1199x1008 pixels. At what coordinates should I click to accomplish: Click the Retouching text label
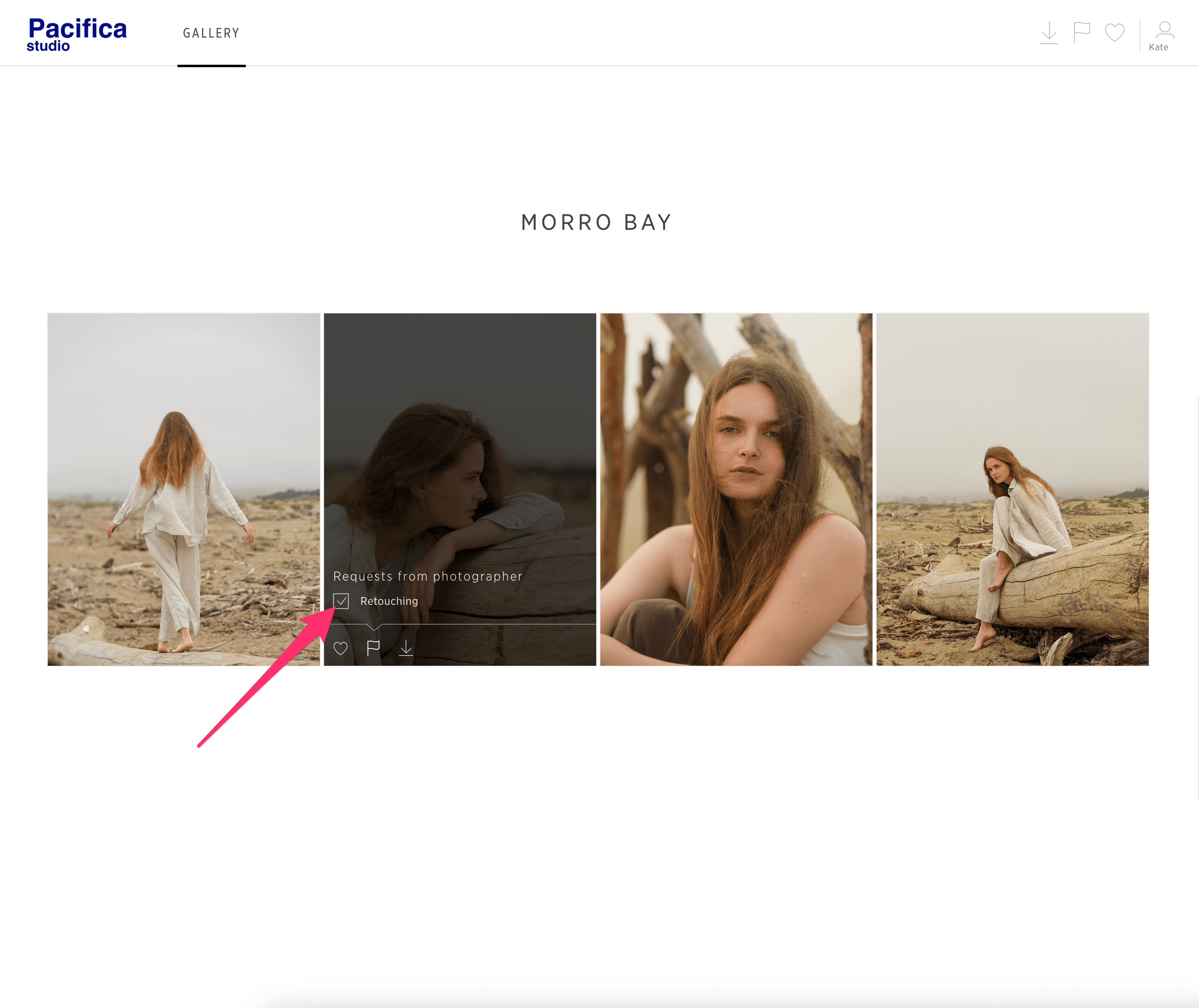tap(389, 601)
